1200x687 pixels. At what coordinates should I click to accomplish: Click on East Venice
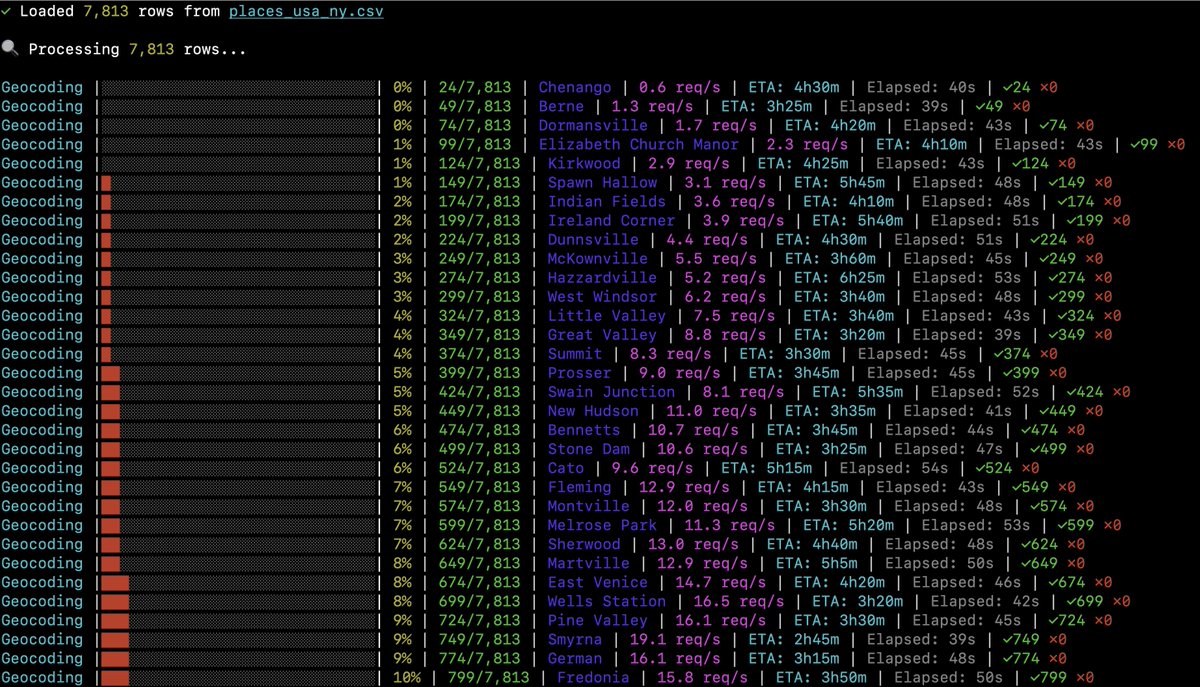point(597,582)
